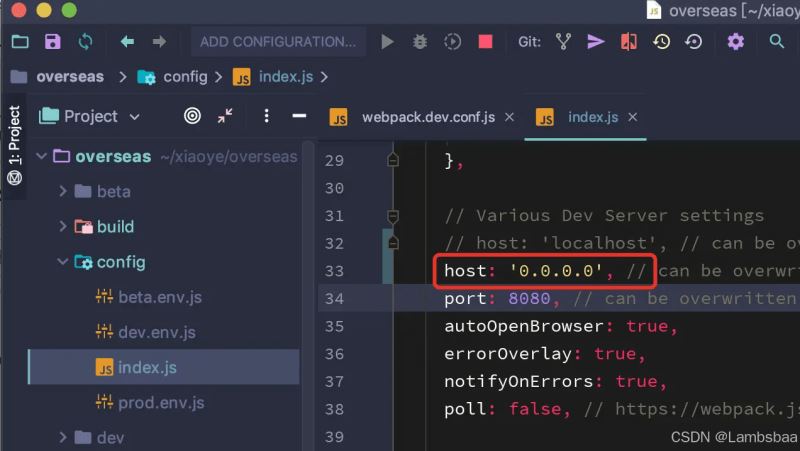Screen dimensions: 800x451
Task: Toggle the 1: Project side tool window
Action: [x=14, y=145]
